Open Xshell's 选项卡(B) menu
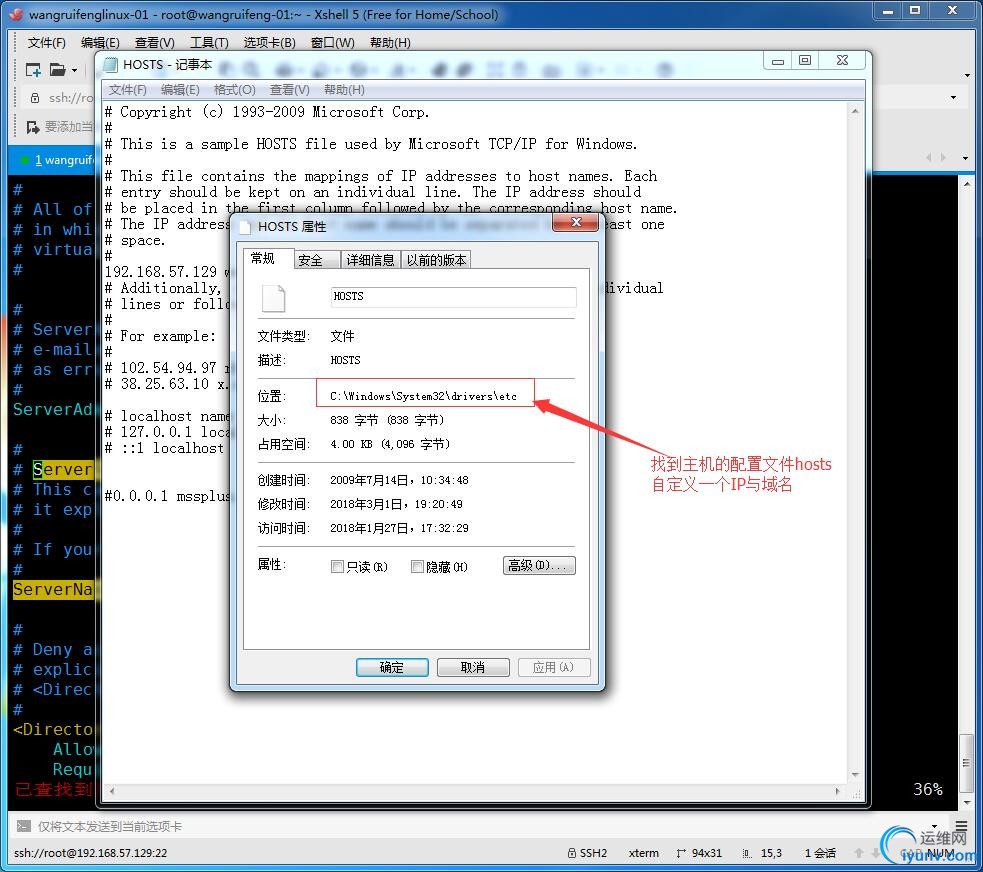Viewport: 983px width, 872px height. [270, 43]
